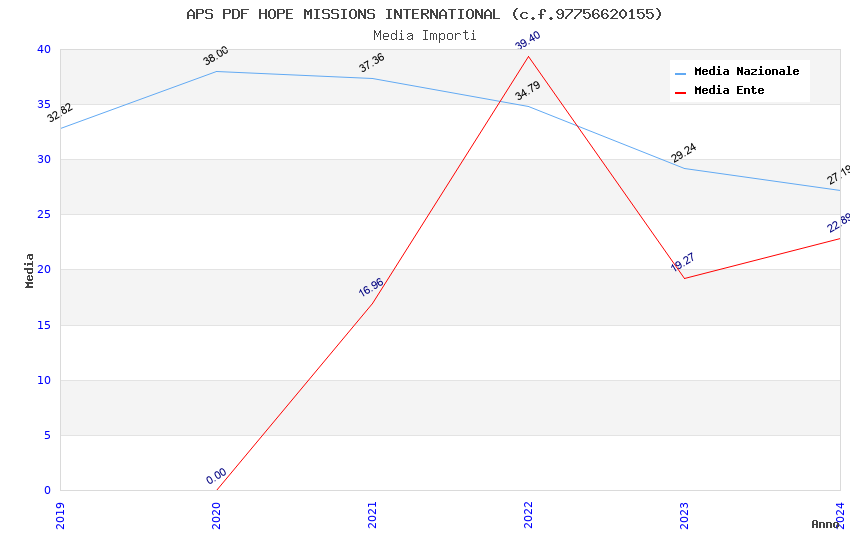This screenshot has height=550, width=850.
Task: Click the 2019 x-axis year label
Action: pos(61,516)
